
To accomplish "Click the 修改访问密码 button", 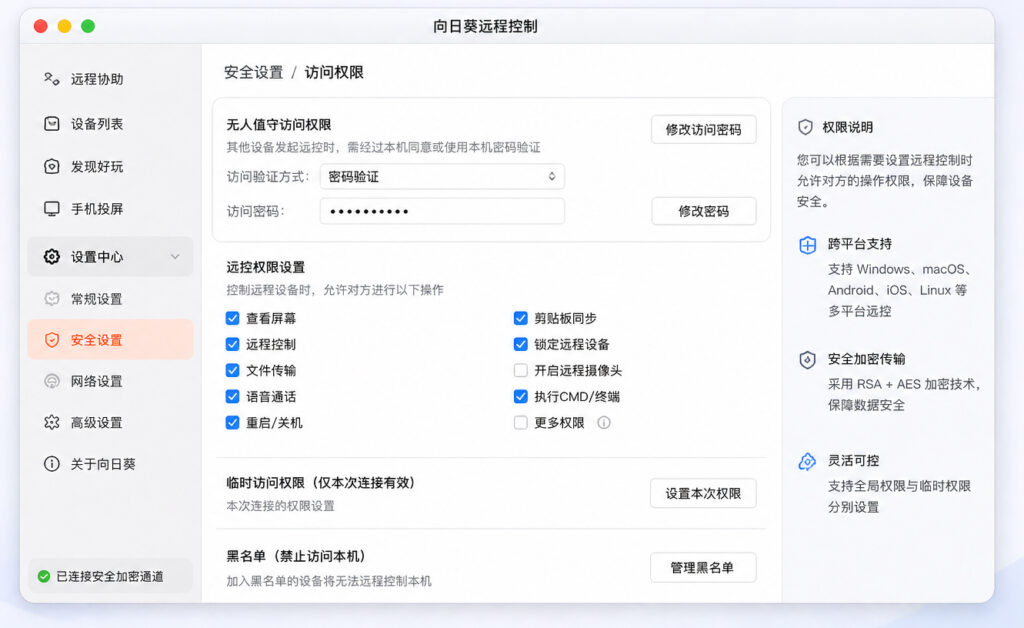I will [x=703, y=129].
